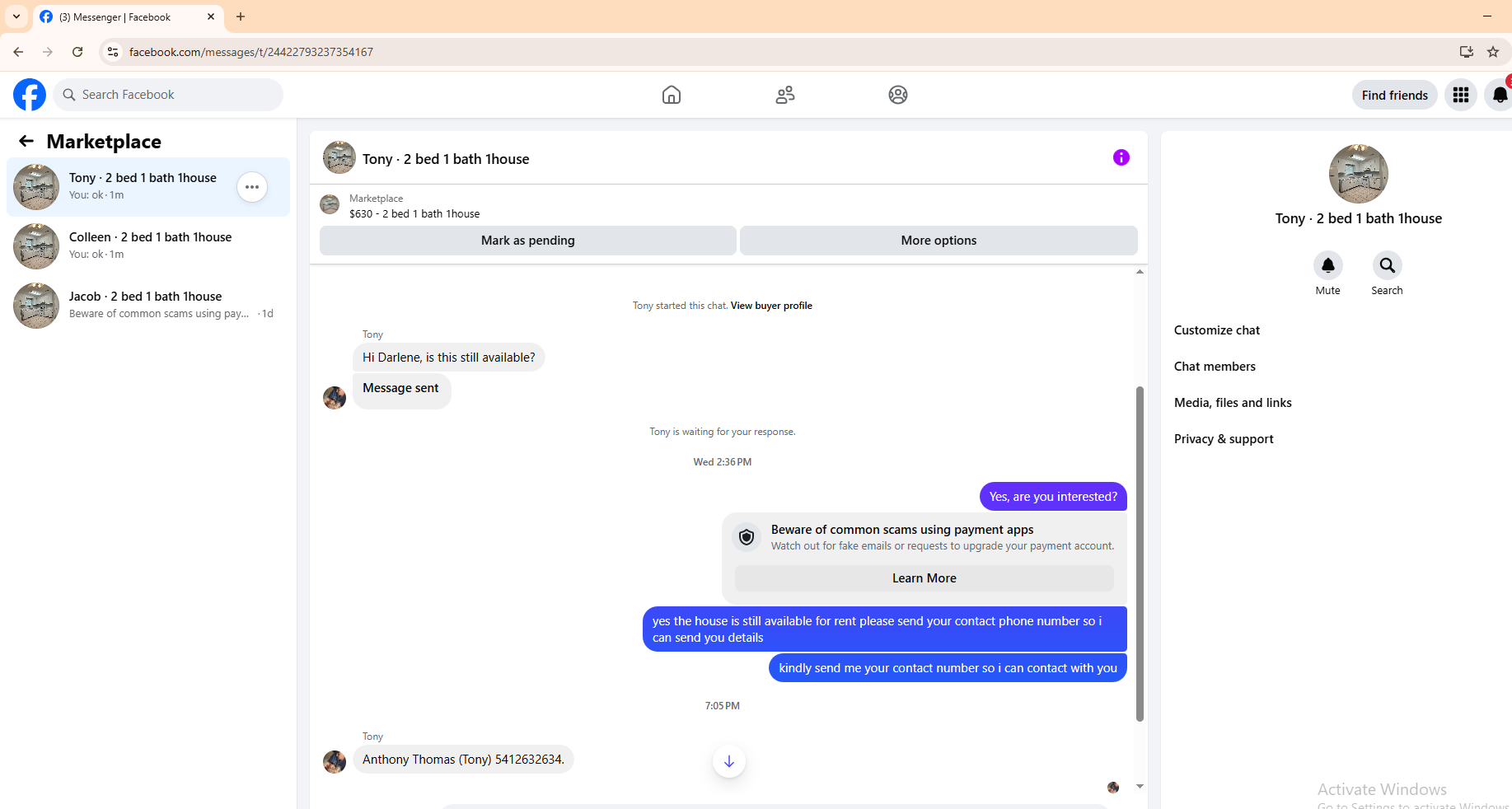Click the "Message sent" bubble
The image size is (1512, 809).
click(x=402, y=390)
